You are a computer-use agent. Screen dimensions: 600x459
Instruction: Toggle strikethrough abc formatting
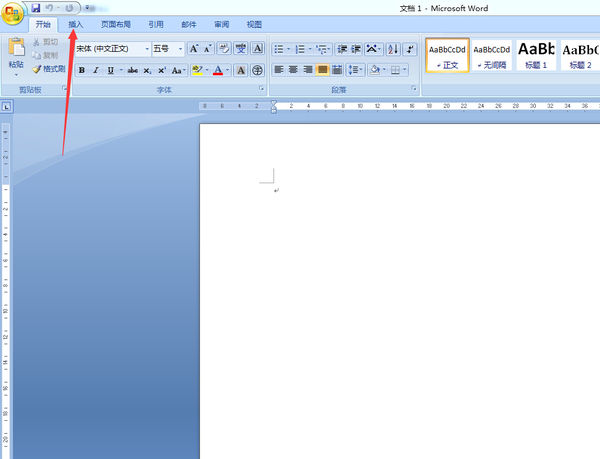click(x=132, y=70)
